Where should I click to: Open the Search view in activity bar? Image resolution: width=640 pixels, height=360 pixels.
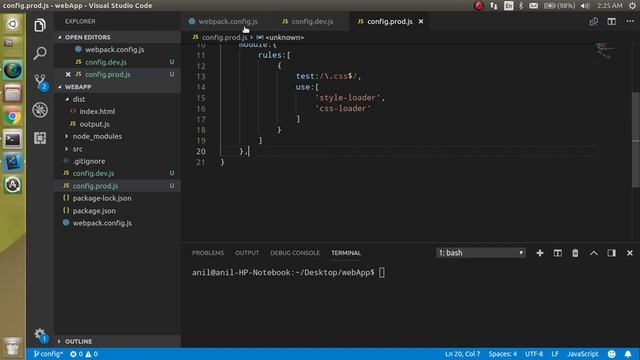(x=40, y=53)
